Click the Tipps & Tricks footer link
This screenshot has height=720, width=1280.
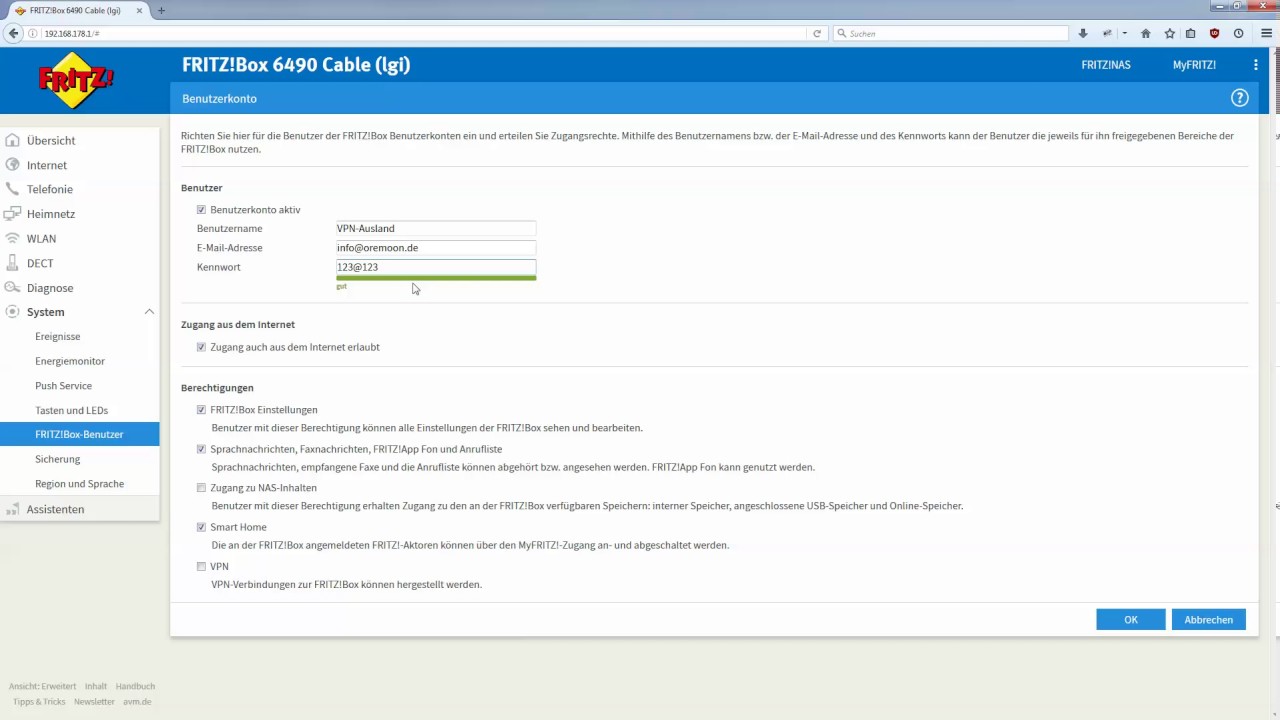tap(39, 702)
